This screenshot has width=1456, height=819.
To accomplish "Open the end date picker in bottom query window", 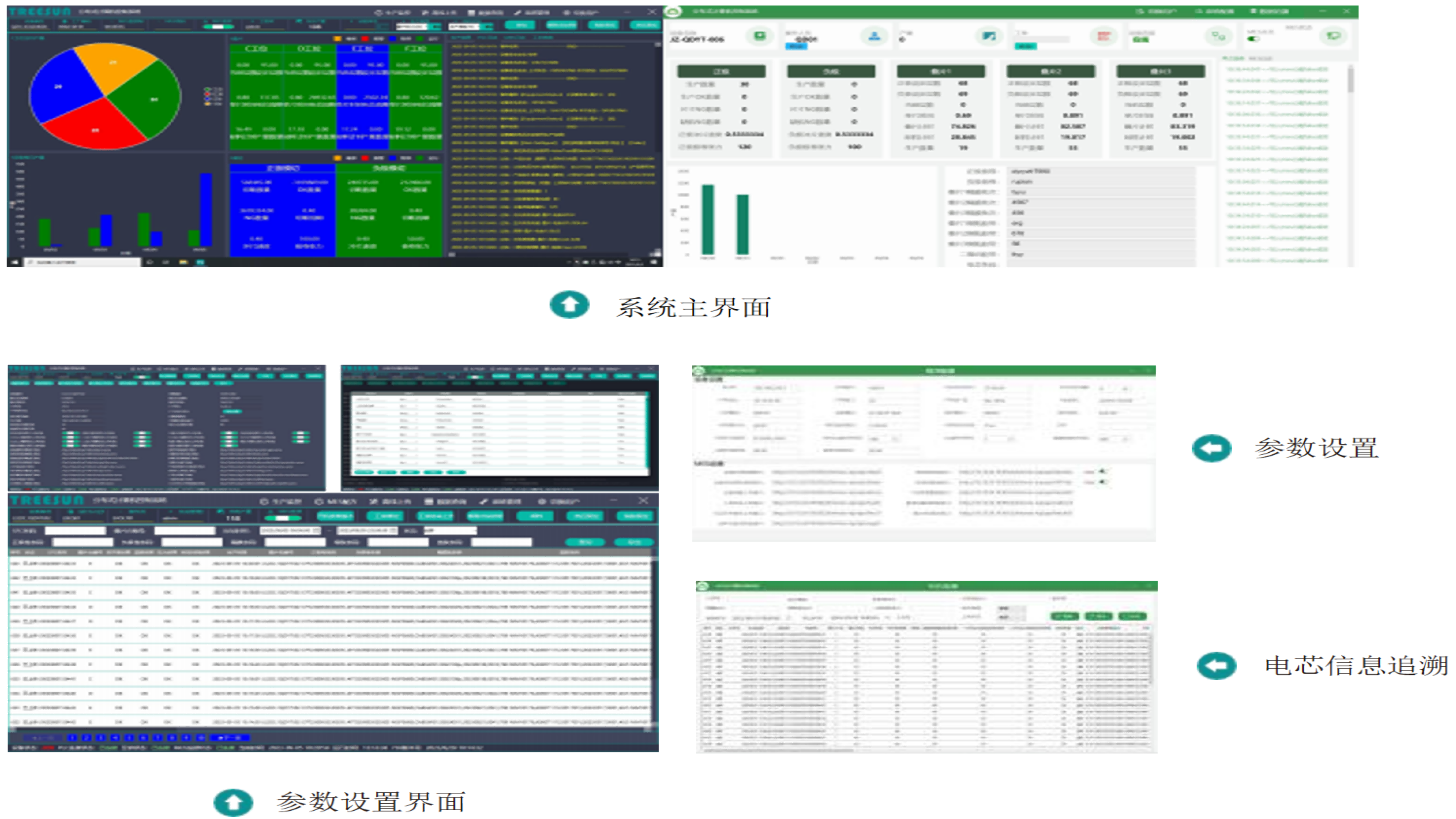I will (x=367, y=531).
